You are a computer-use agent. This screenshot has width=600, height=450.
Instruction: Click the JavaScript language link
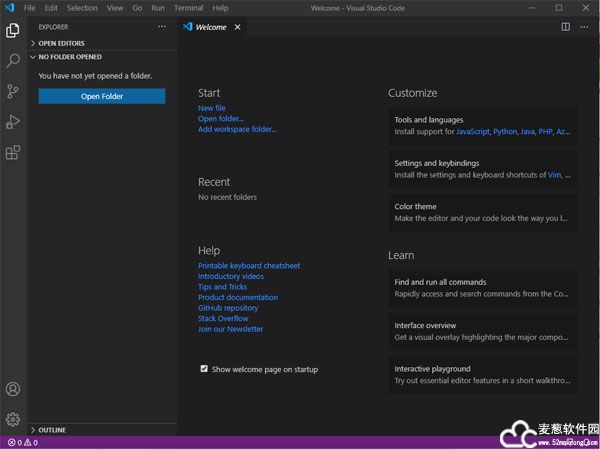[473, 132]
